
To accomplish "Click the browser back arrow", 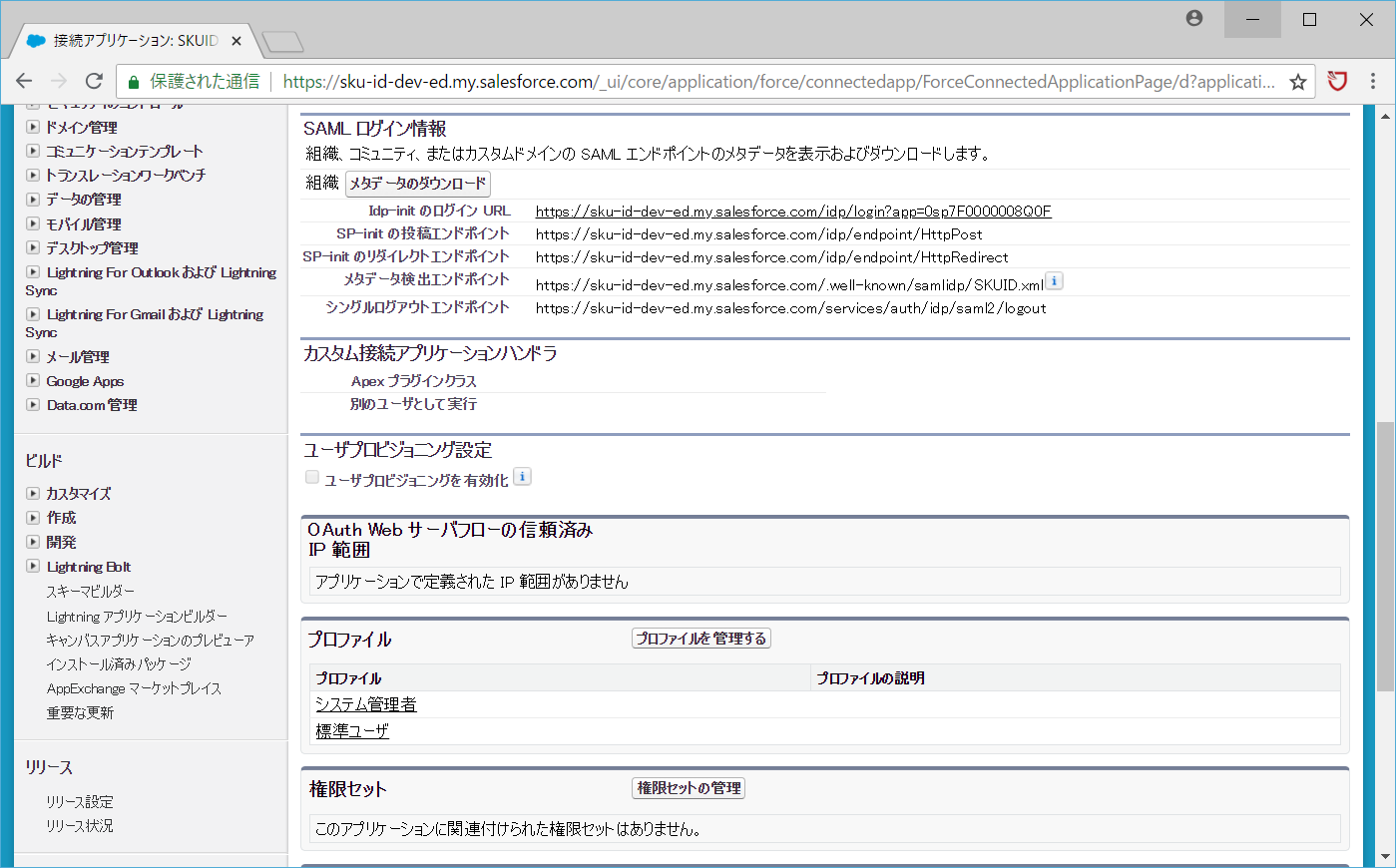I will (24, 82).
